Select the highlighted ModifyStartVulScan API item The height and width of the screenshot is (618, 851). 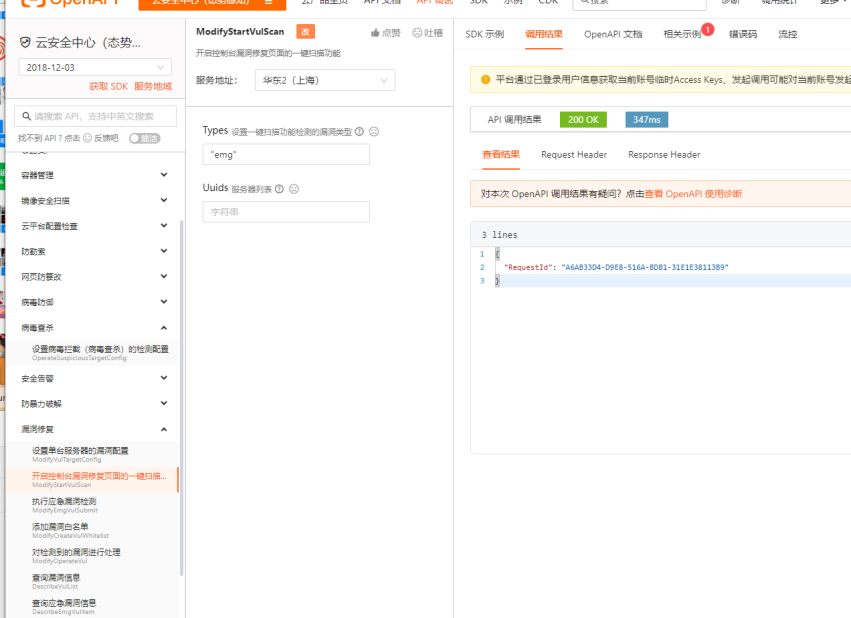[x=92, y=480]
